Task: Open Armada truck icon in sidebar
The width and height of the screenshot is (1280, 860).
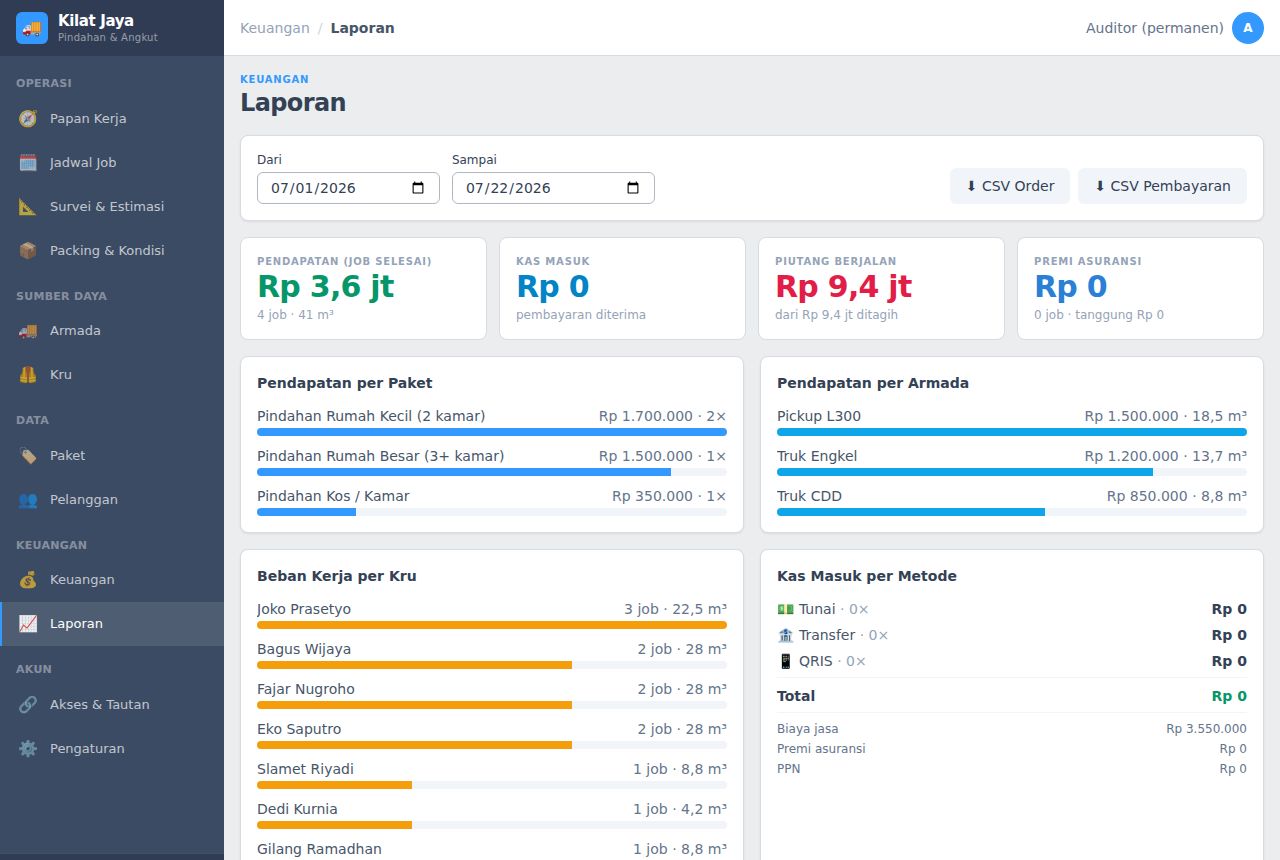Action: pos(28,331)
